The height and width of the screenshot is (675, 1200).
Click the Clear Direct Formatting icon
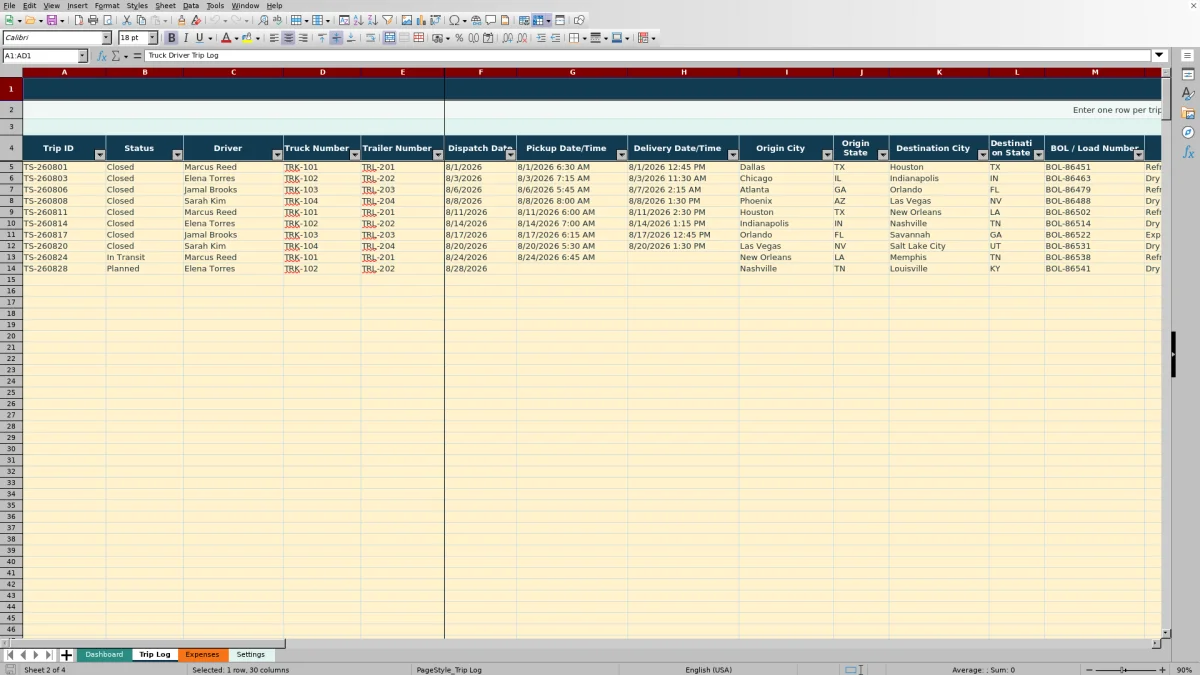coord(196,20)
